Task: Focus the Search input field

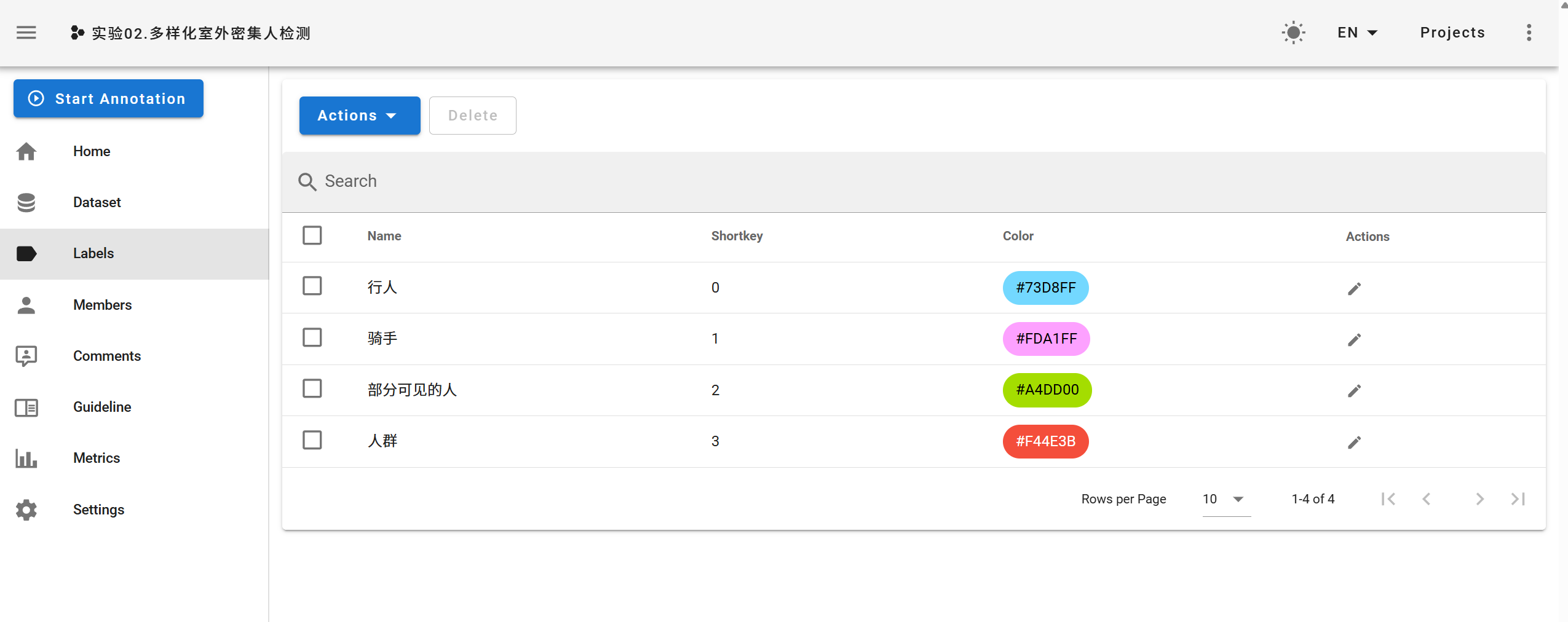Action: click(x=861, y=181)
